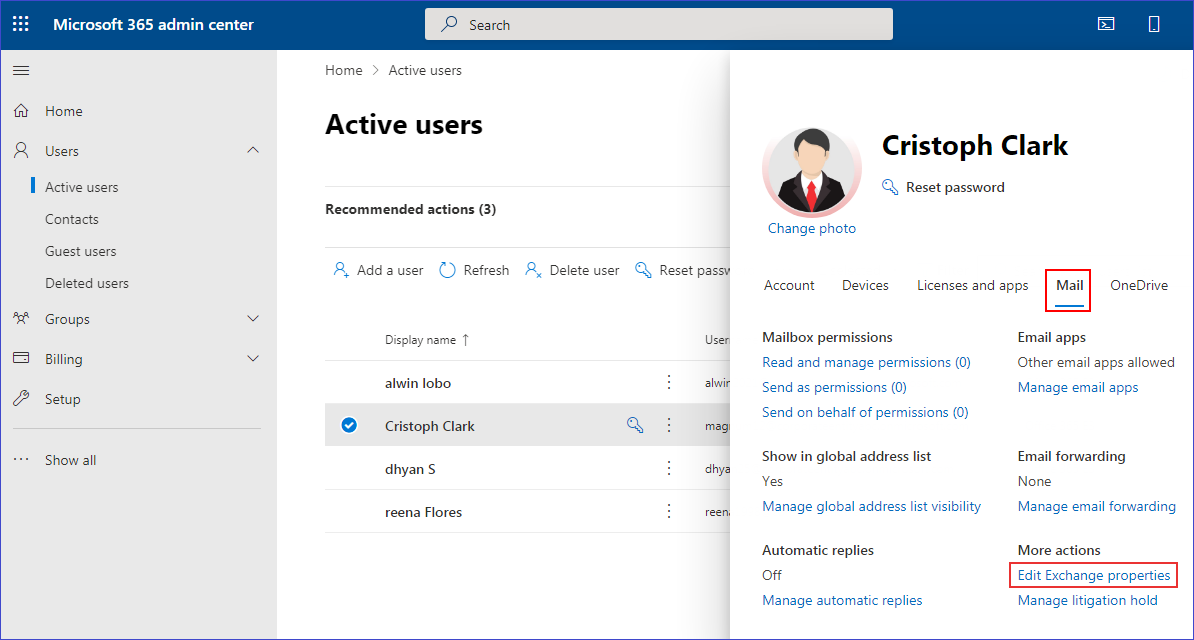Click into the Search box
The height and width of the screenshot is (640, 1194).
658,25
